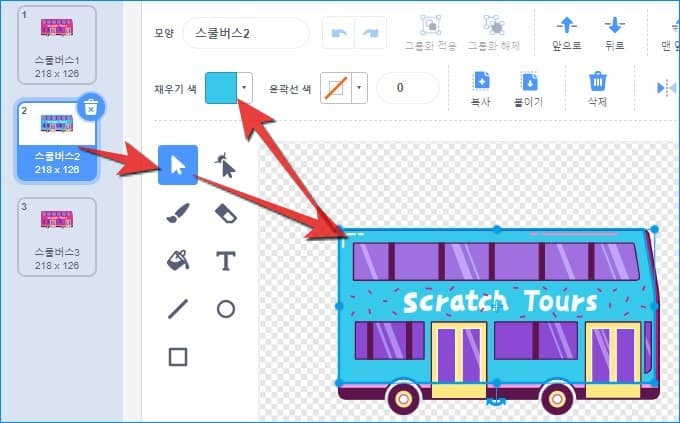The height and width of the screenshot is (423, 680).
Task: Select the Line tool
Action: click(178, 309)
